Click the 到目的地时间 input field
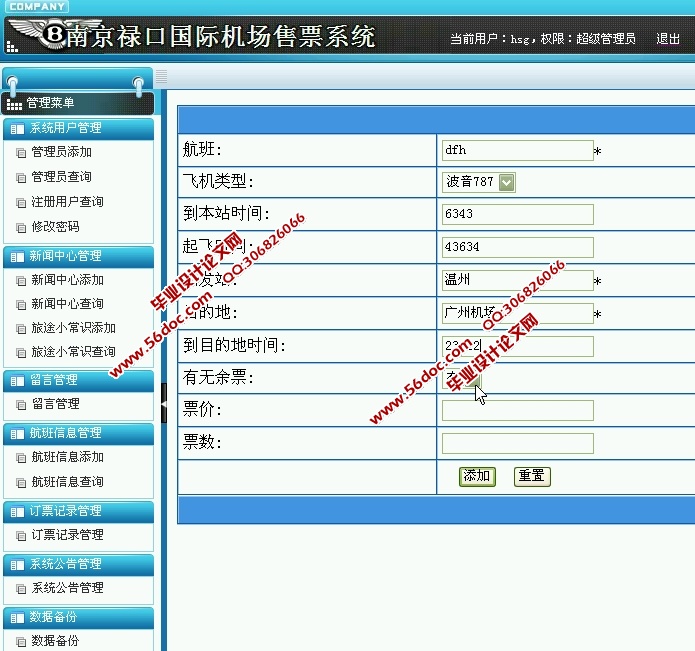Viewport: 695px width, 651px height. pos(518,346)
